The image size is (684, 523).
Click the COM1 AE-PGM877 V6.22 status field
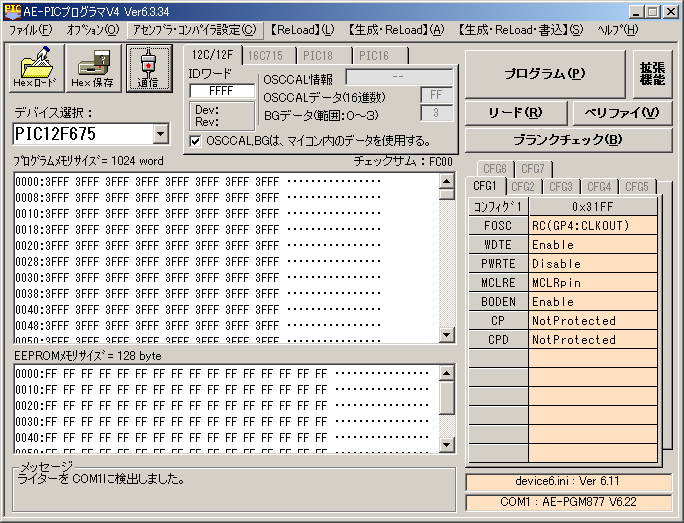(569, 502)
